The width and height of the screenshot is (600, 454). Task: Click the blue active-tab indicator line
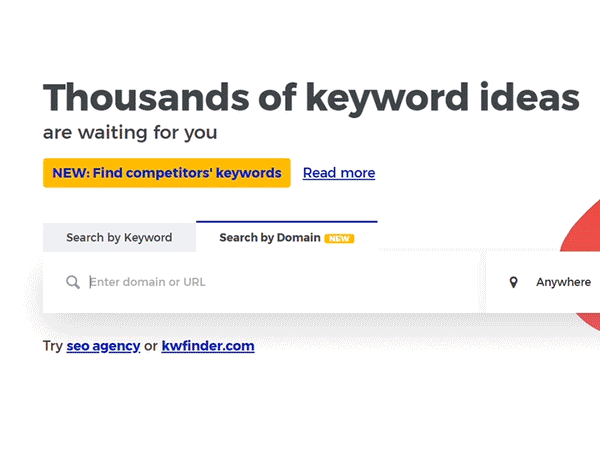coord(287,222)
